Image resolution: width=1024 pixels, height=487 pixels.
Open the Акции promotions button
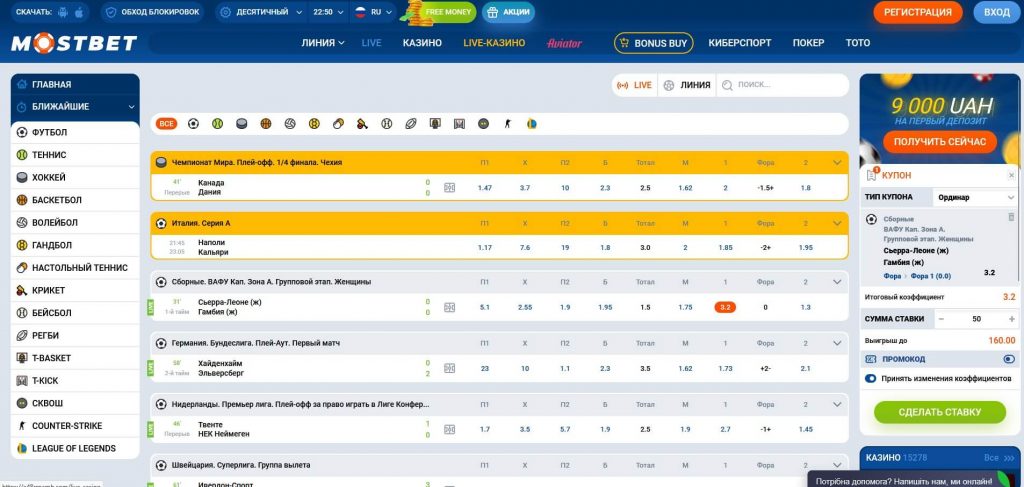coord(508,12)
